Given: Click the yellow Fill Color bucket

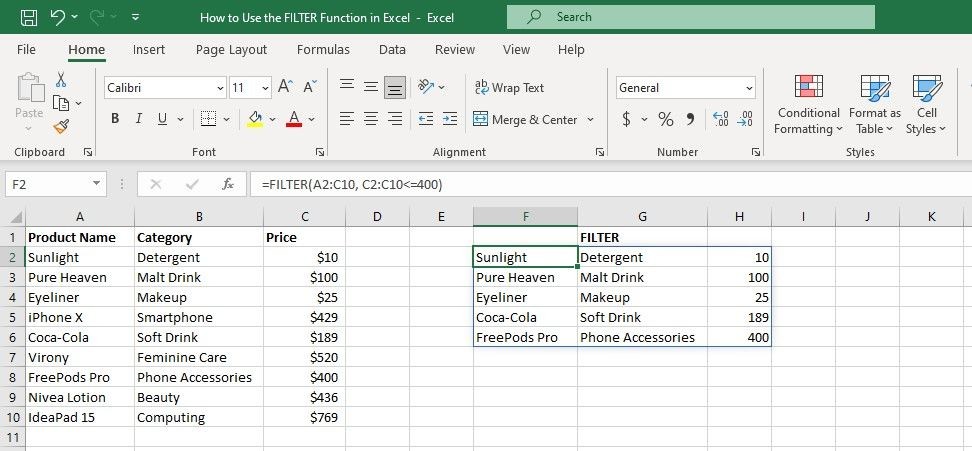Looking at the screenshot, I should pyautogui.click(x=255, y=119).
